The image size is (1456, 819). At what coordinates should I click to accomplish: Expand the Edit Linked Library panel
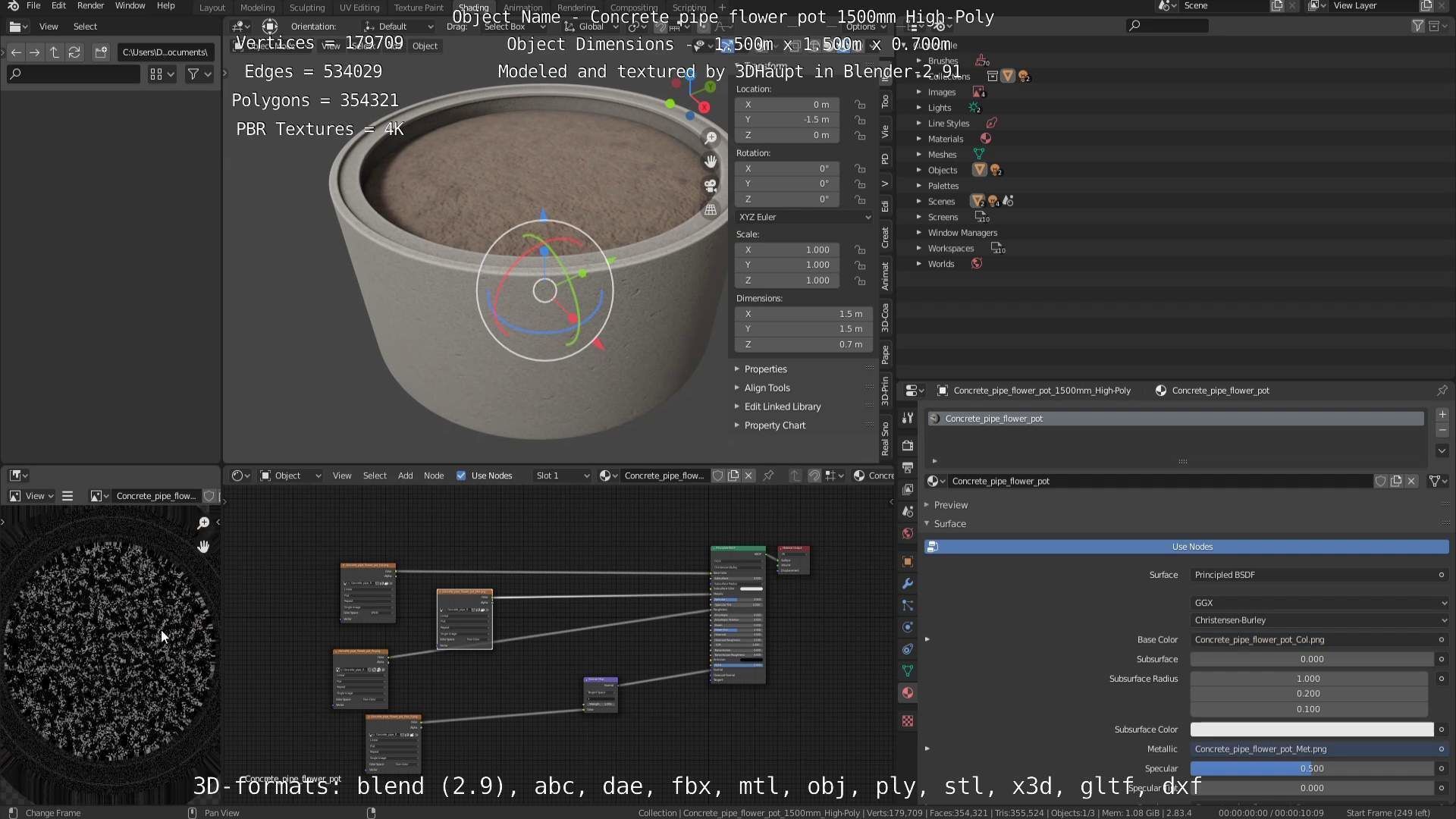tap(782, 406)
